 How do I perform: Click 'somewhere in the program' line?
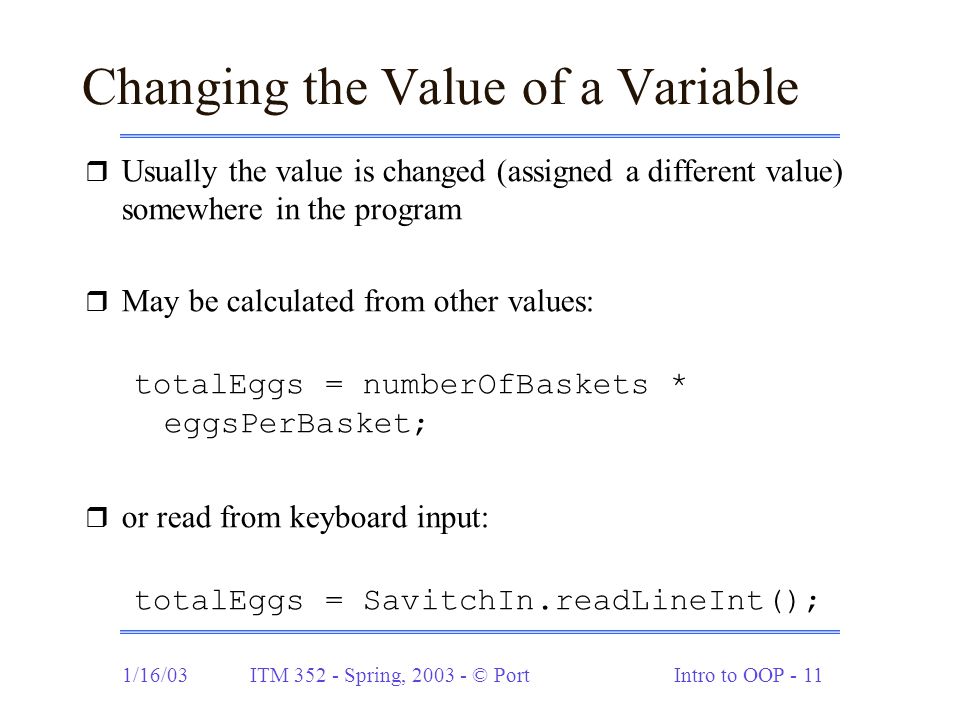(291, 211)
